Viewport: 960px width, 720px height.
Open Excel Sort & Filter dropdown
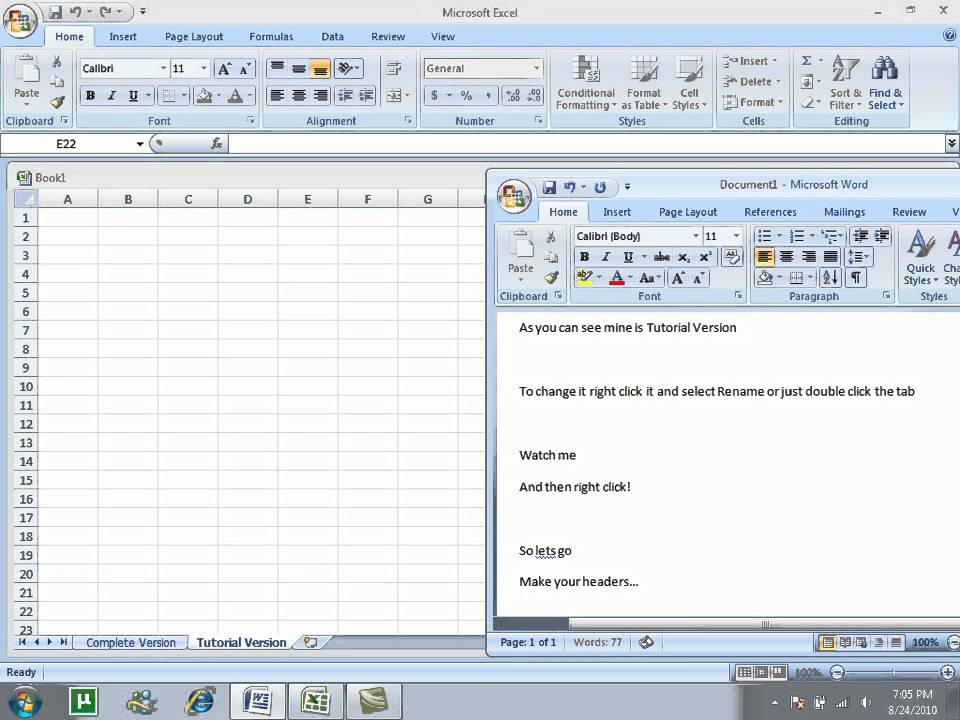coord(846,82)
